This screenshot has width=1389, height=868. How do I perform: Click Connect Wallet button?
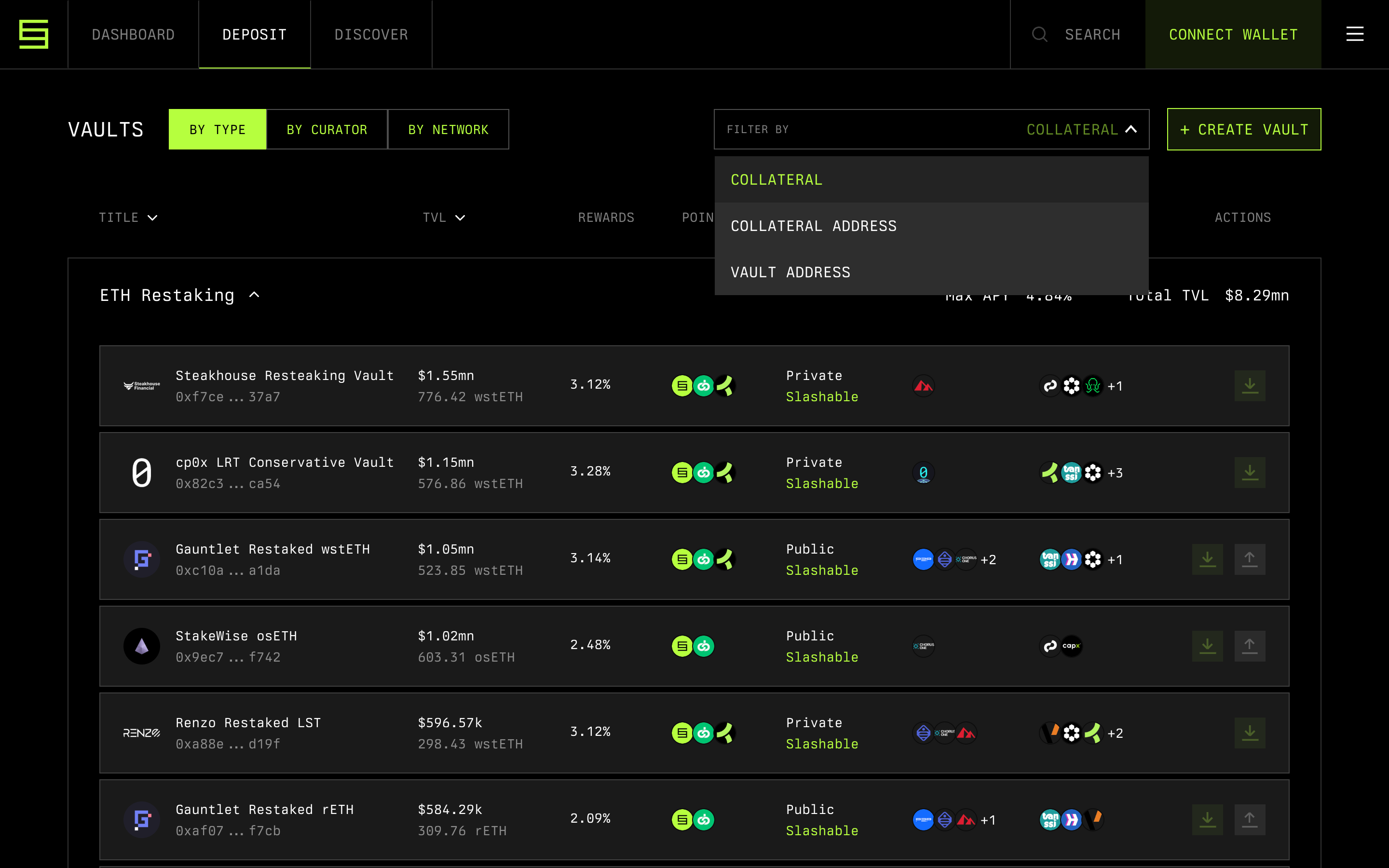coord(1233,34)
